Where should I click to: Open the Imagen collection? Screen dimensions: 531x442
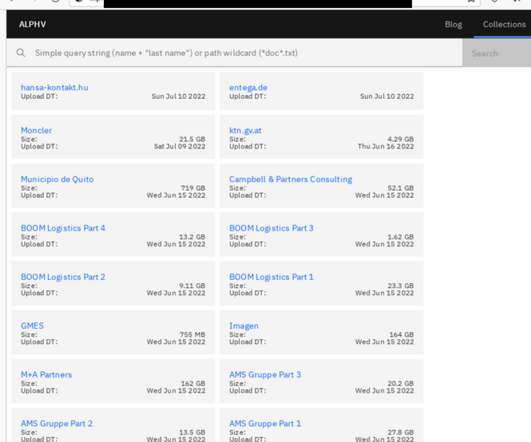[244, 325]
